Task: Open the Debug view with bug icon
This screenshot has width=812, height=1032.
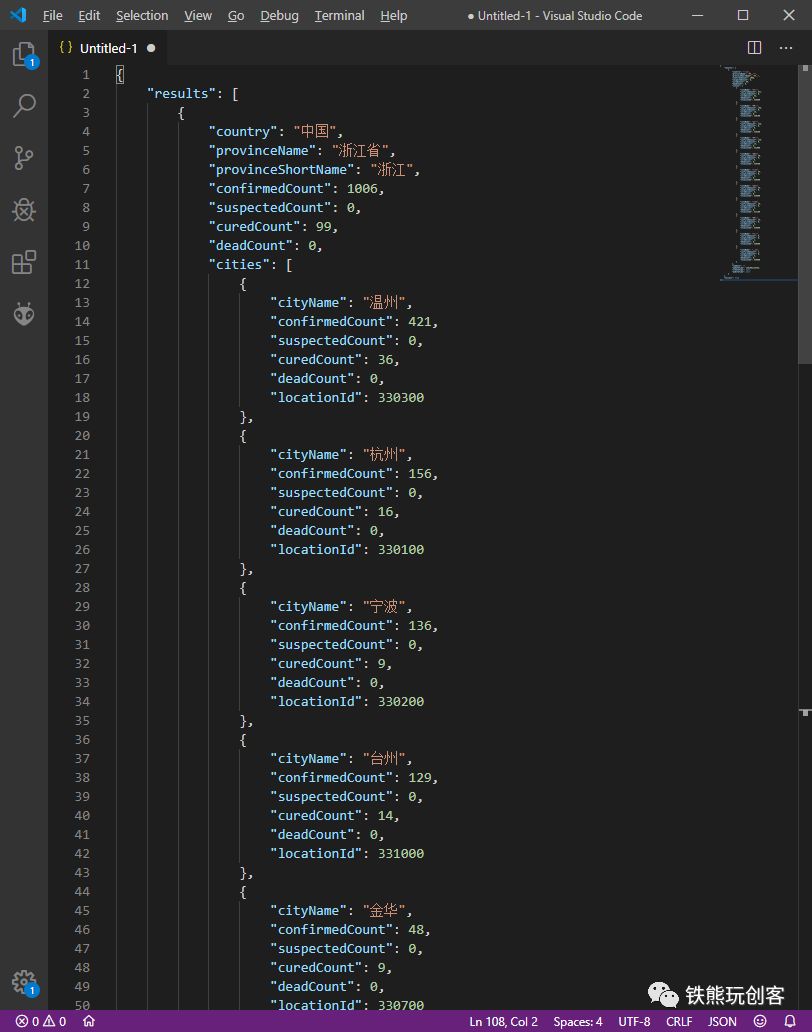Action: [24, 210]
